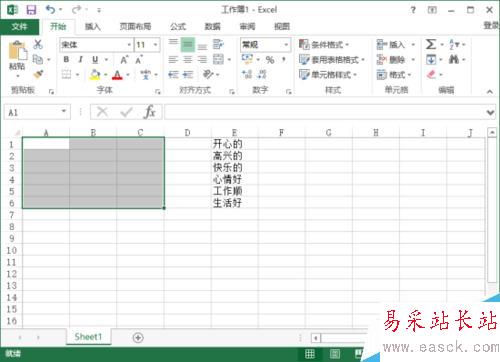This screenshot has width=500, height=362.
Task: Undo the last action
Action: (x=50, y=10)
